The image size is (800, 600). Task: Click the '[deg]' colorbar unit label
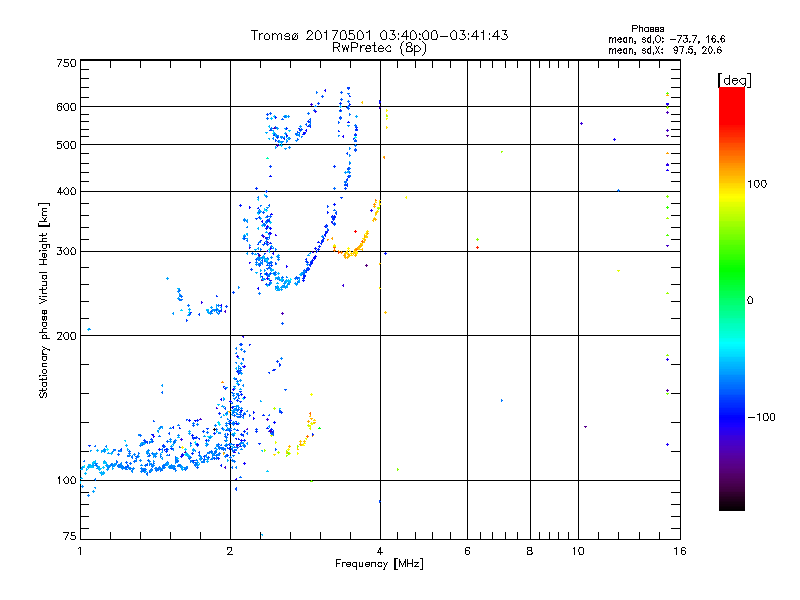(x=734, y=81)
